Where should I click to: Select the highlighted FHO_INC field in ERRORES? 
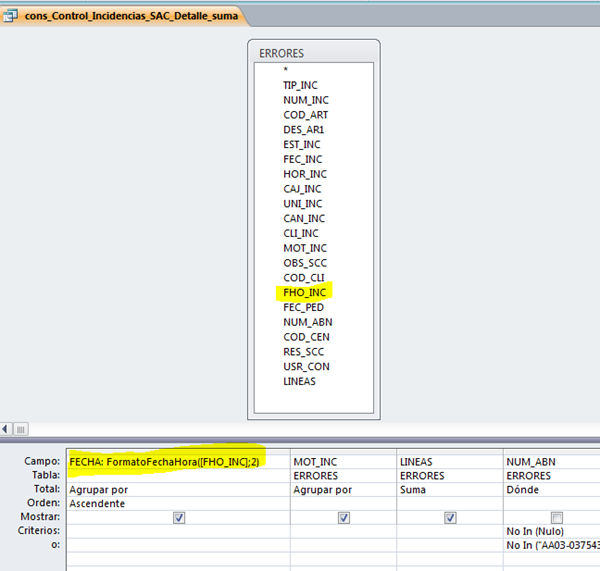click(305, 292)
